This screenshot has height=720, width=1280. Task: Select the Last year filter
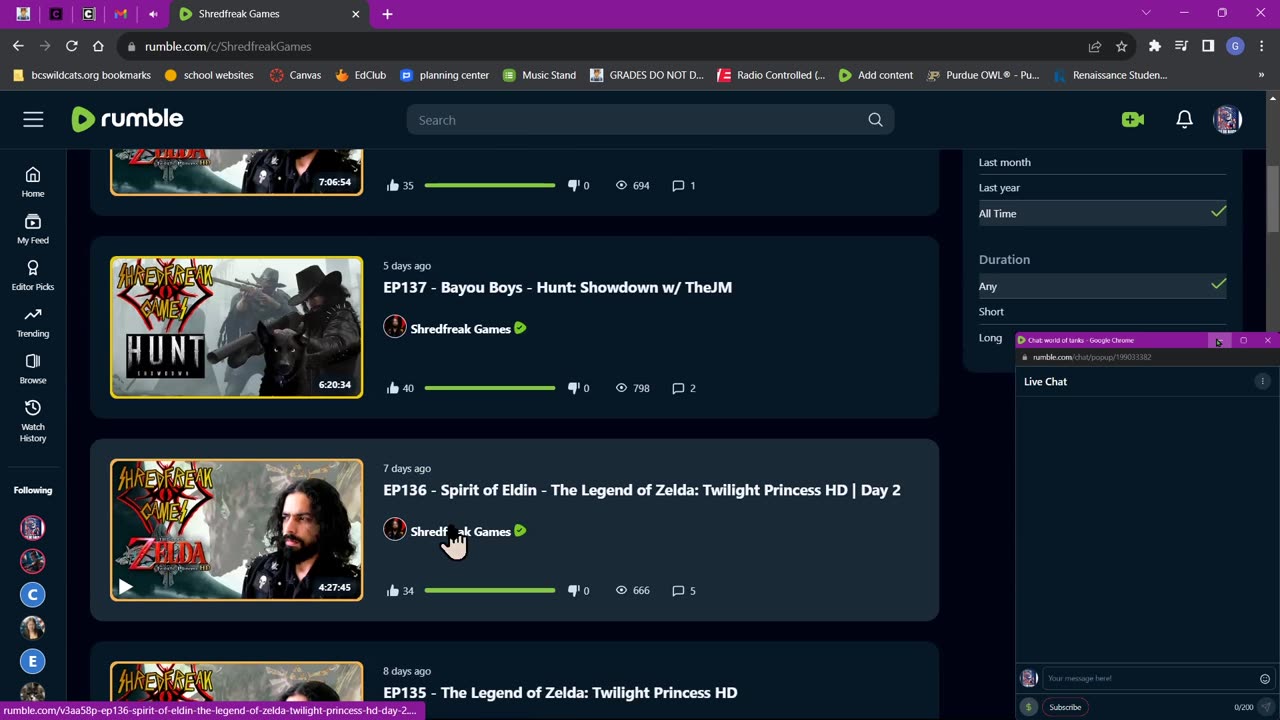click(x=1102, y=188)
